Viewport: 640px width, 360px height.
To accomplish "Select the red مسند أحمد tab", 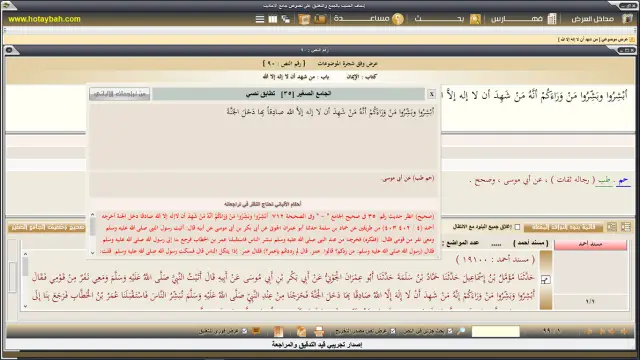I will coord(590,244).
